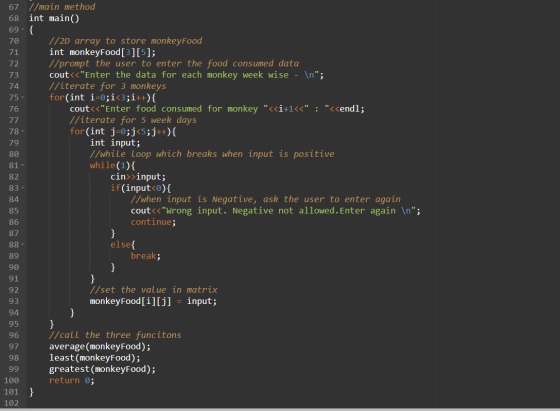This screenshot has width=560, height=411.
Task: Click the '//main method' comment line
Action: [62, 7]
